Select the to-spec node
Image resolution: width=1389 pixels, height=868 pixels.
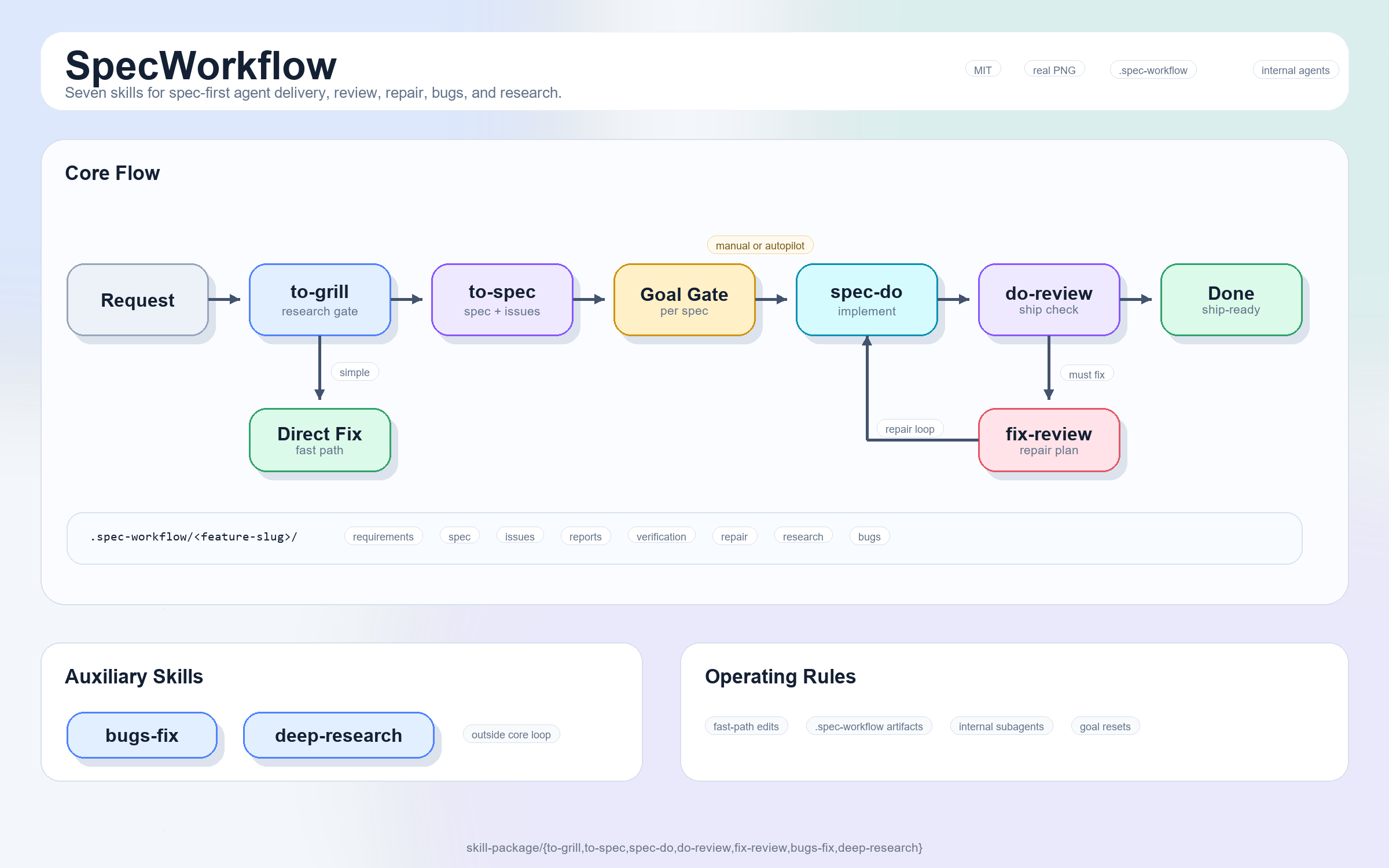click(502, 300)
